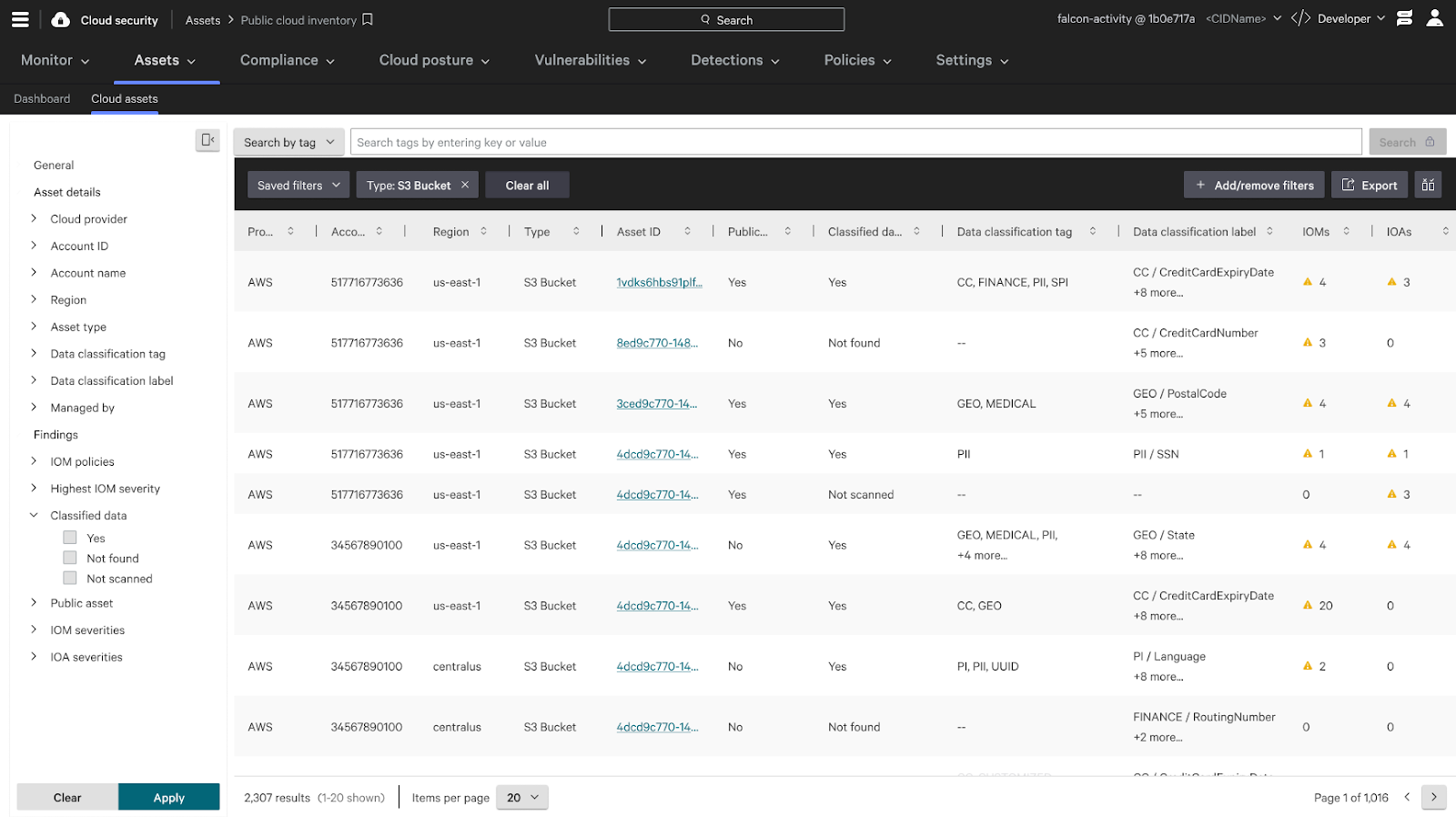Sort by the Account column

(379, 231)
